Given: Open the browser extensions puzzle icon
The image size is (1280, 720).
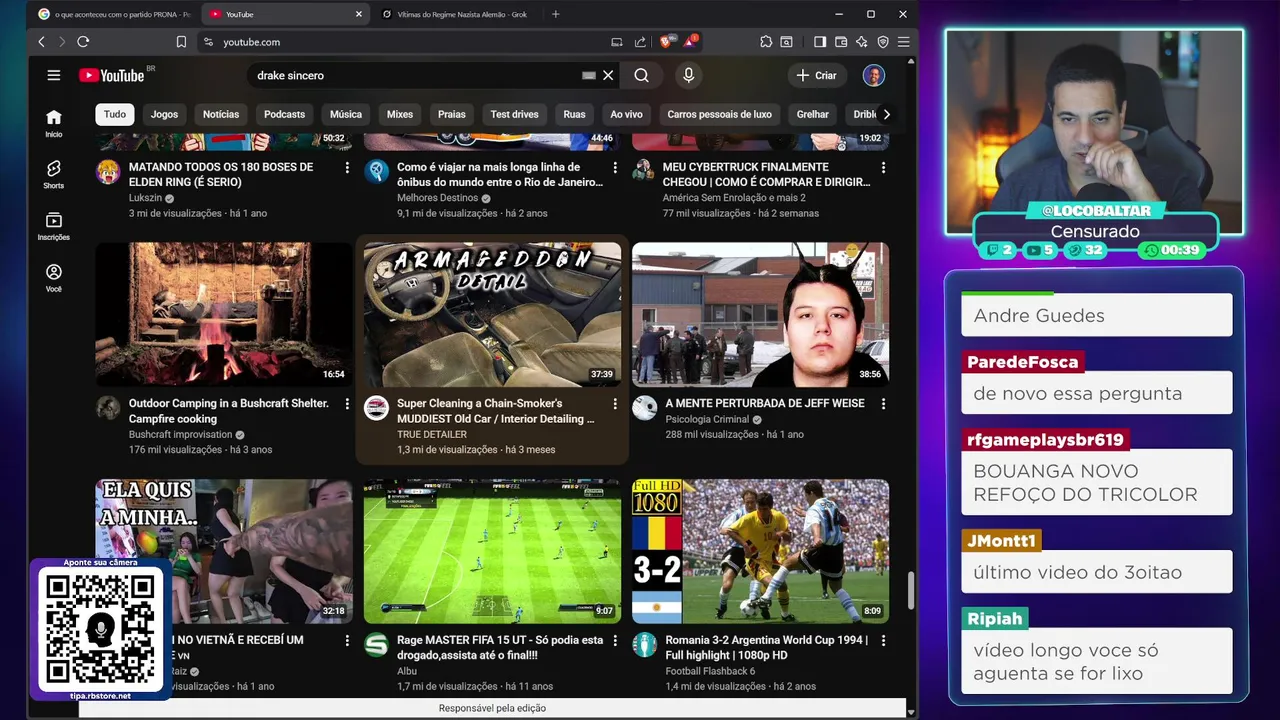Looking at the screenshot, I should point(766,42).
